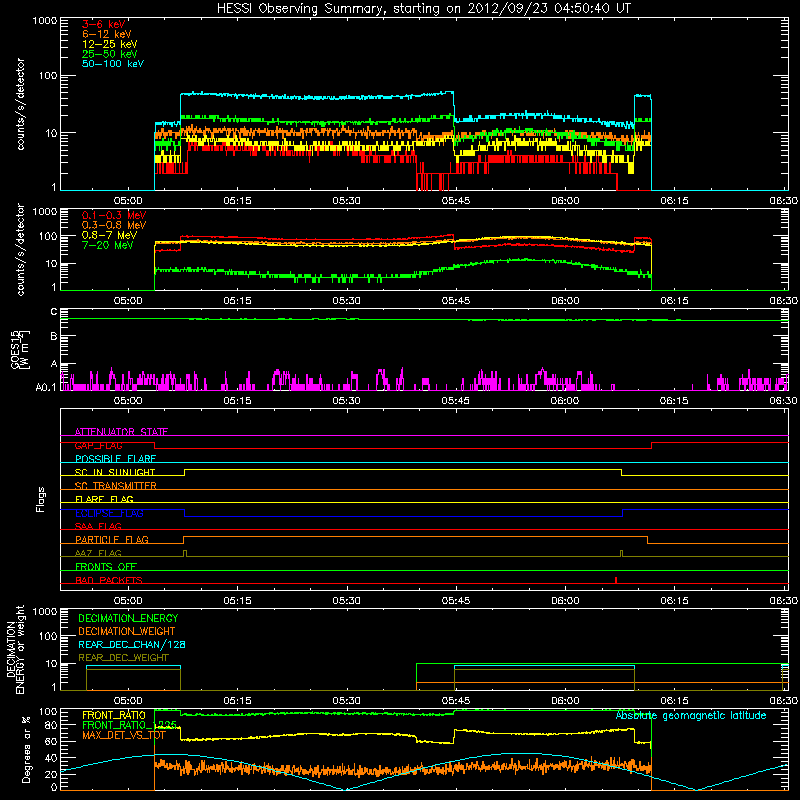
Task: Select the 50-100 keV legend label
Action: (x=113, y=64)
